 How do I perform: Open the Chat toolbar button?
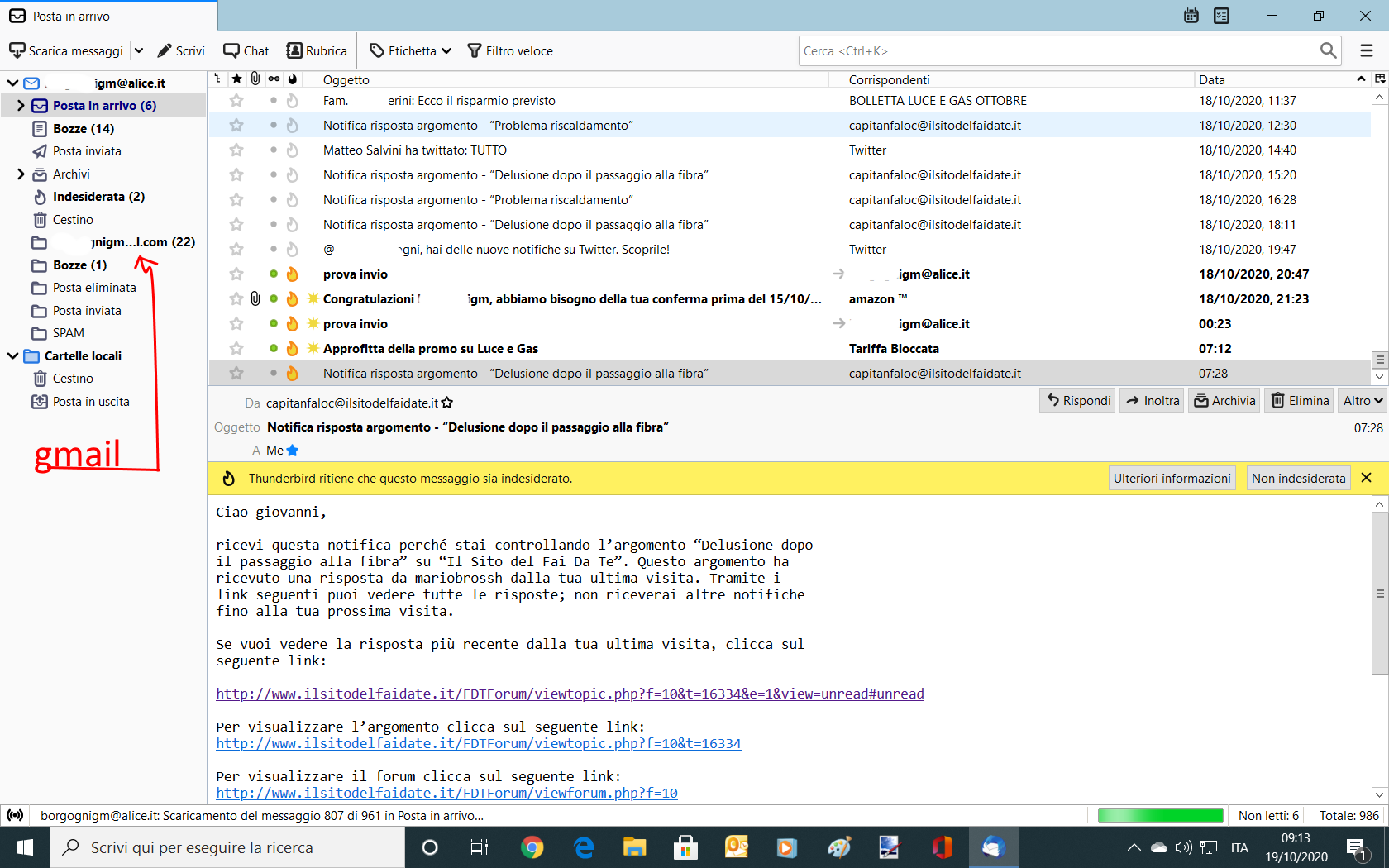tap(246, 50)
